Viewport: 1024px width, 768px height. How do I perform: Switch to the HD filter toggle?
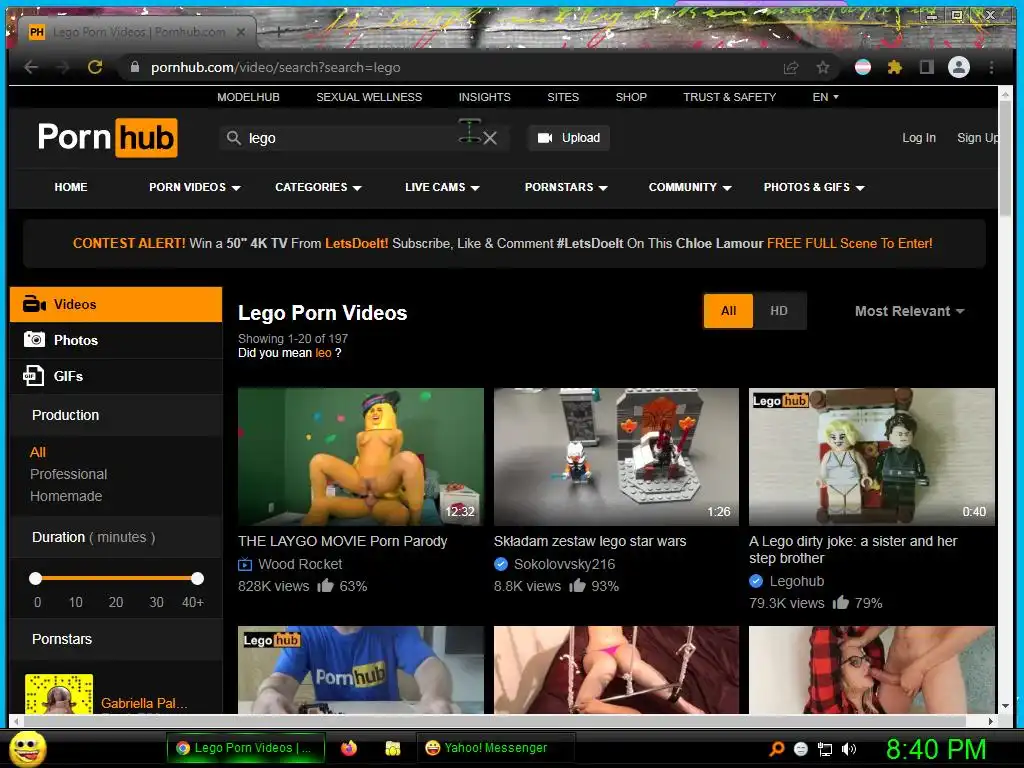coord(779,311)
